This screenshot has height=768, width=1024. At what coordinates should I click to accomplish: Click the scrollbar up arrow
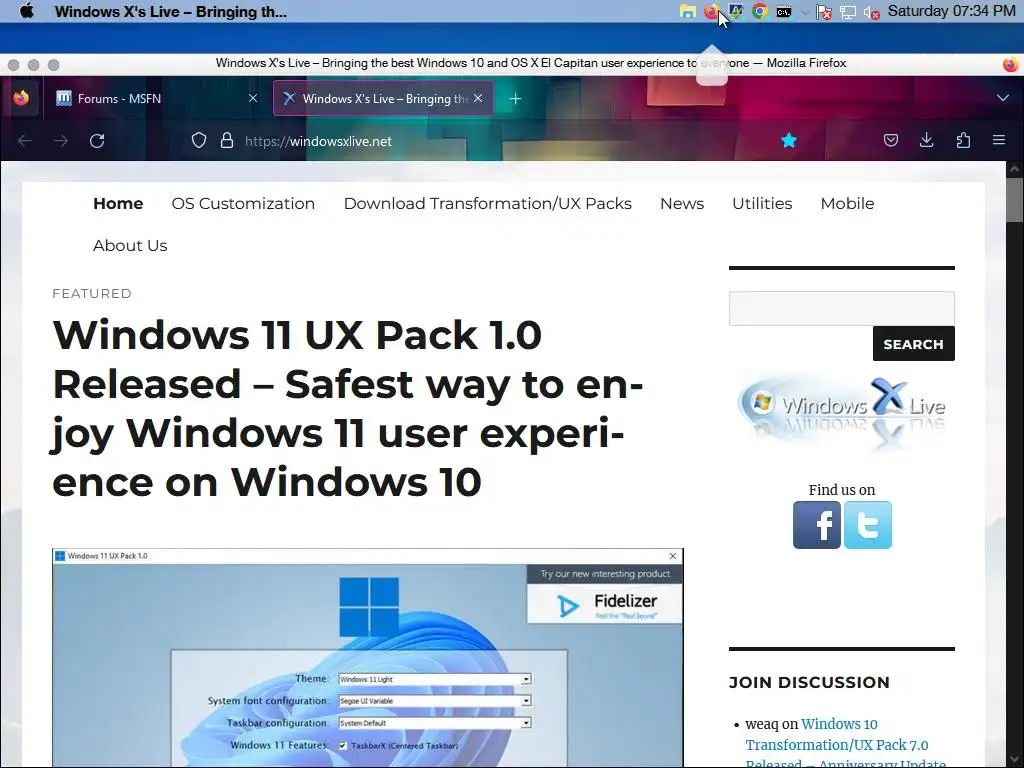click(1014, 169)
